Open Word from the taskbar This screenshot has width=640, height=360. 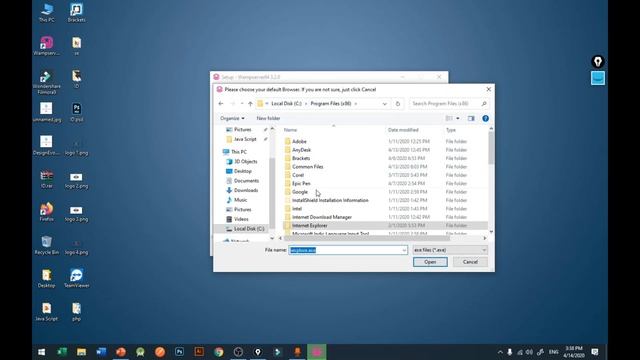101,352
